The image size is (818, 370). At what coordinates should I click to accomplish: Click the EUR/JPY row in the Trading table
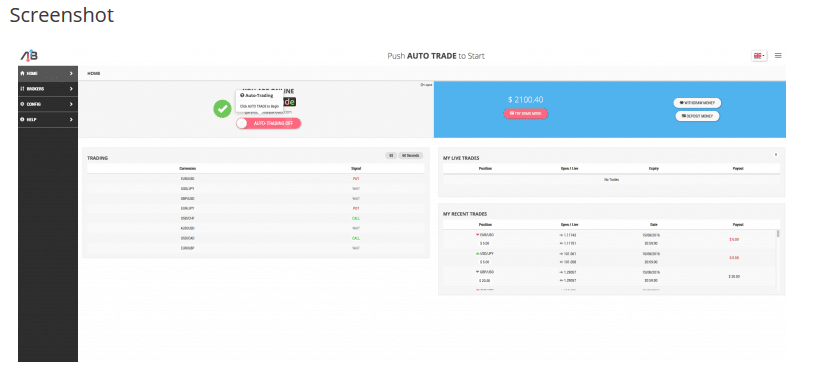click(256, 208)
